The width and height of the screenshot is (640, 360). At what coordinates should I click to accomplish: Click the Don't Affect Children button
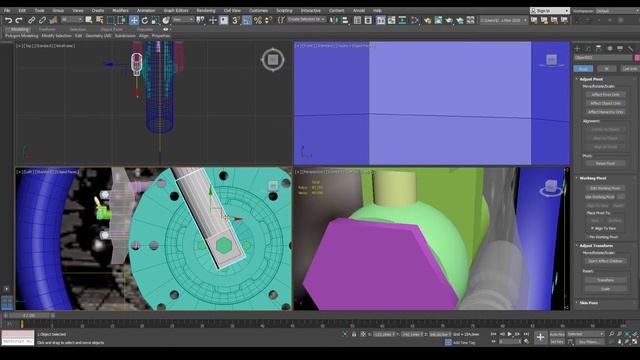click(605, 261)
